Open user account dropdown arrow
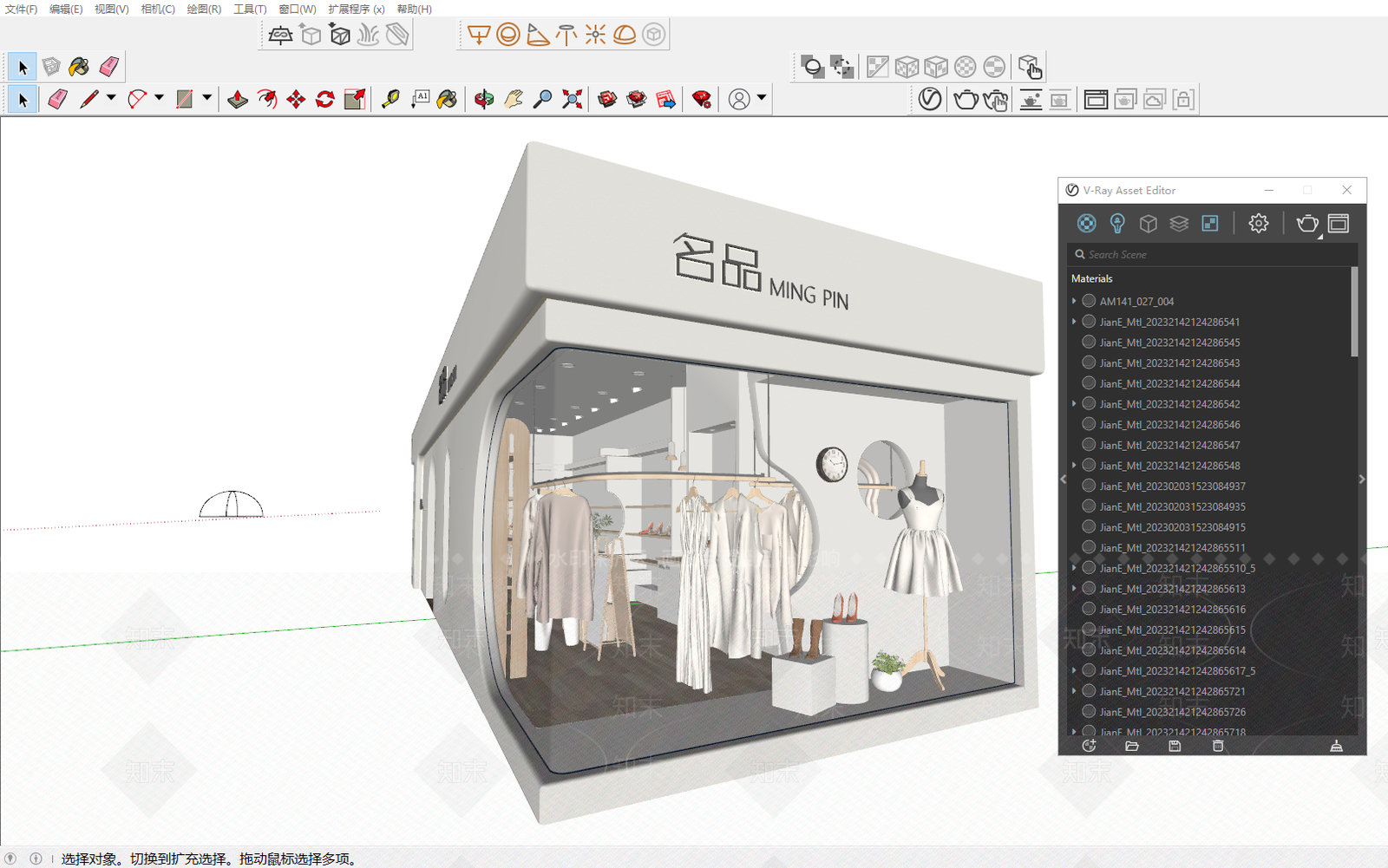Screen dimensions: 1388x868 762,98
